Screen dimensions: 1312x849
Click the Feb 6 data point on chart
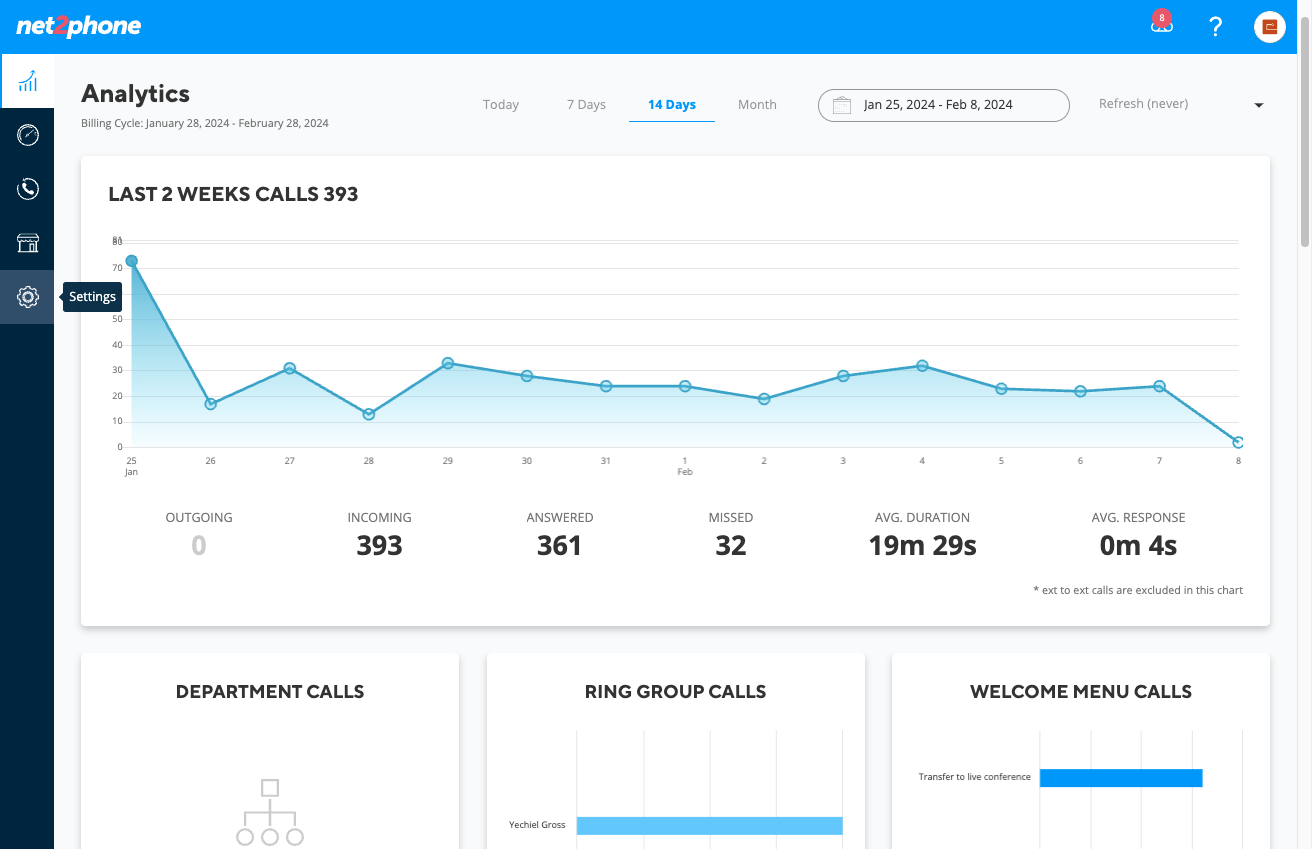[x=1080, y=391]
